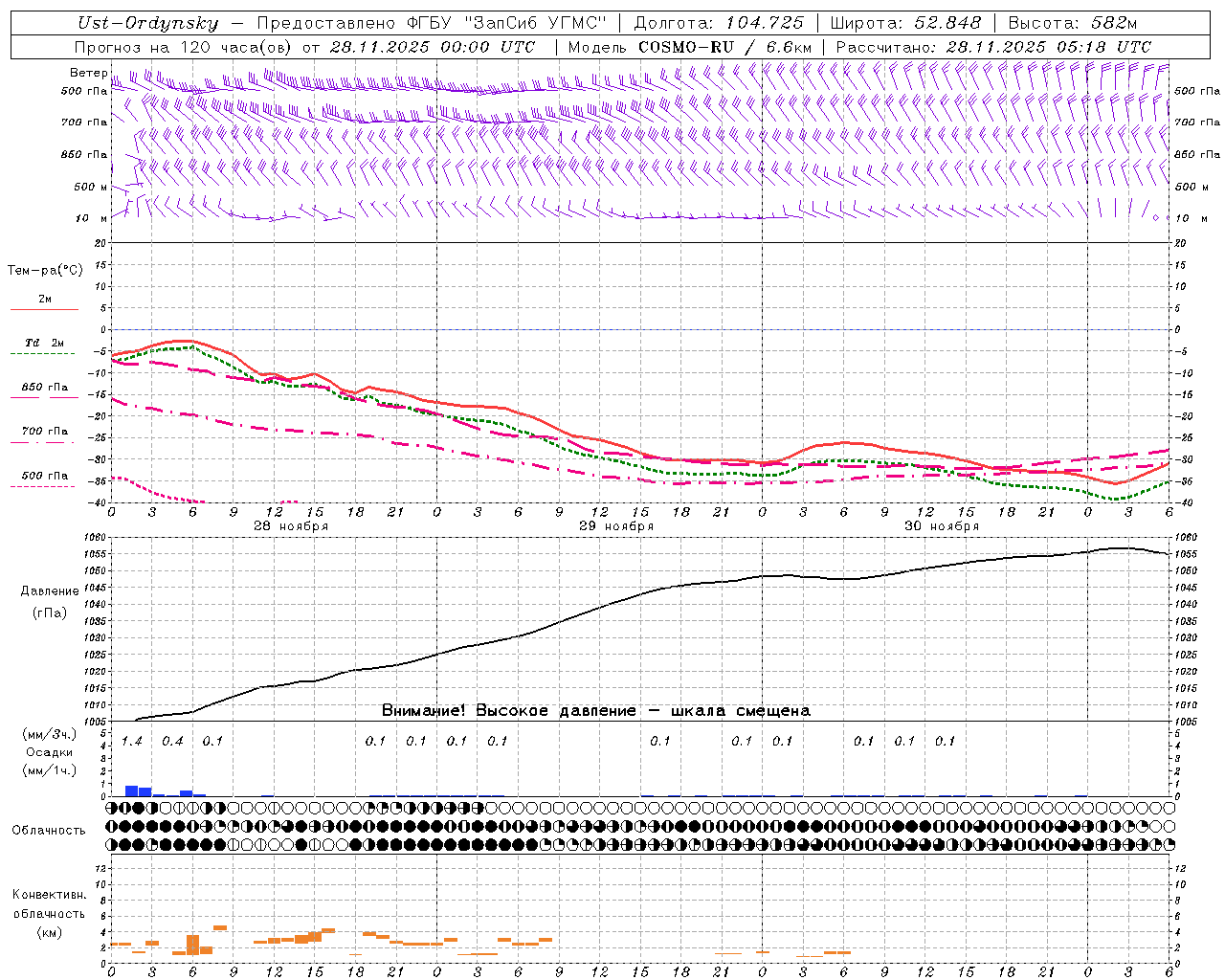This screenshot has width=1225, height=980.
Task: Click the Облачность cloud cover label
Action: (49, 830)
